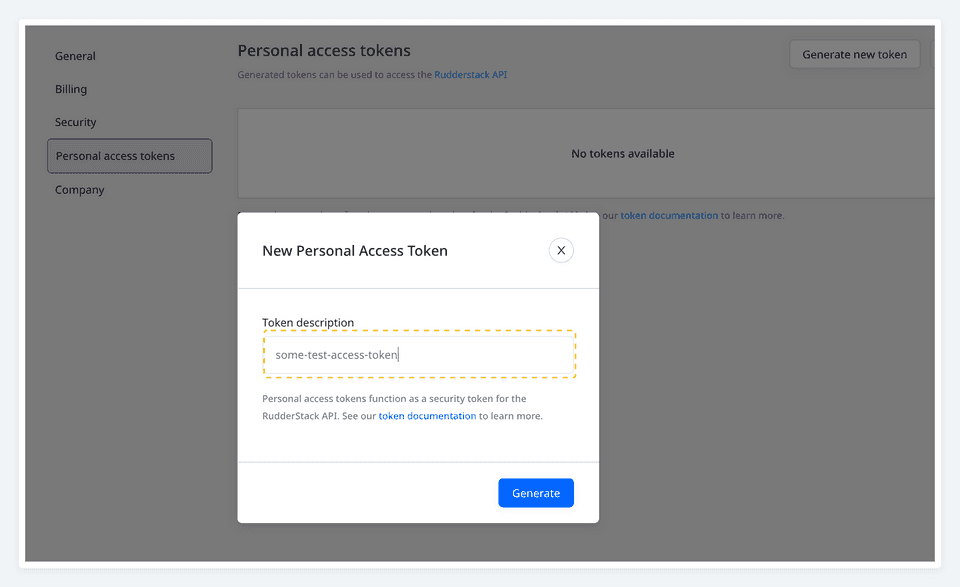
Task: Open the Rudderstack API link
Action: (x=472, y=74)
